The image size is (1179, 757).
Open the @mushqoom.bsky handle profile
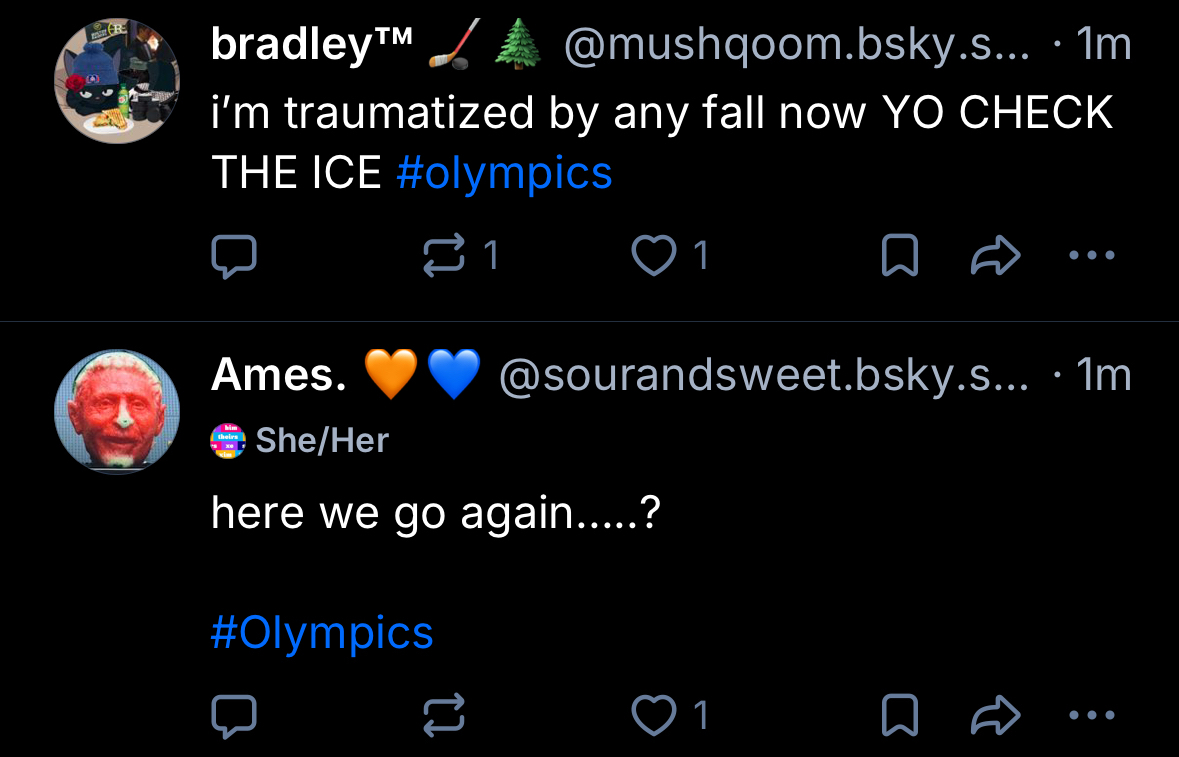click(x=796, y=45)
